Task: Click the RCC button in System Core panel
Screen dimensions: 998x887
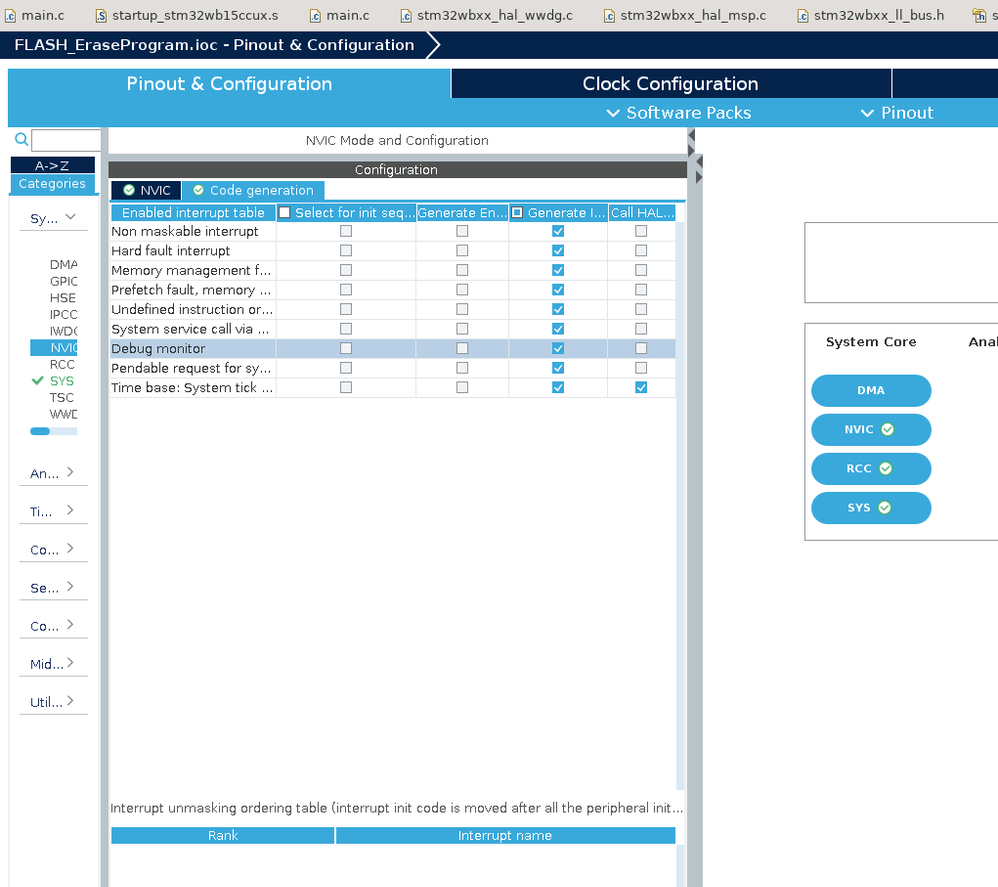Action: (x=871, y=469)
